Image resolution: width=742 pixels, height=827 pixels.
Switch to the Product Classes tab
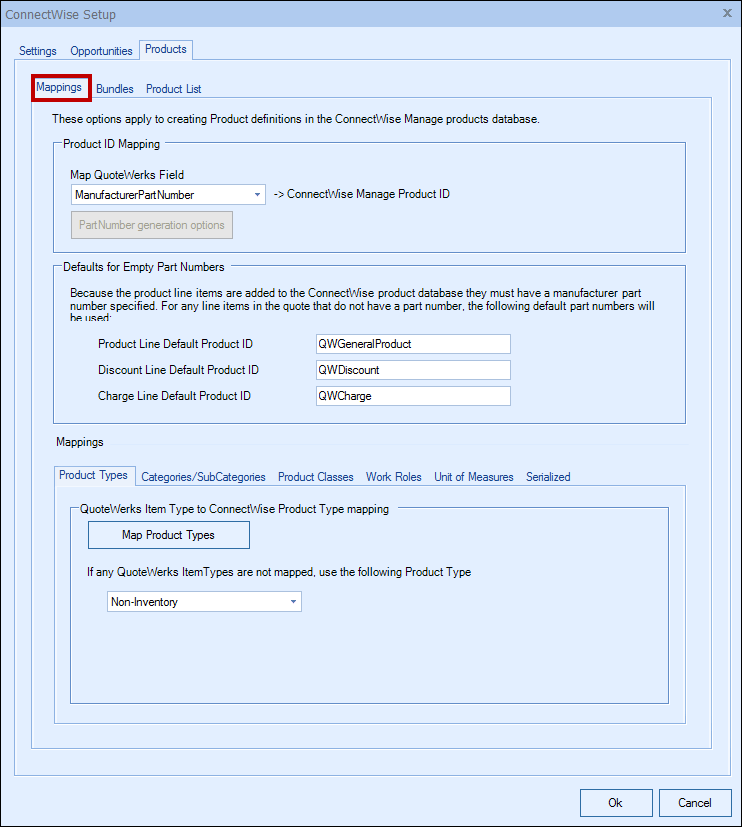(x=315, y=477)
